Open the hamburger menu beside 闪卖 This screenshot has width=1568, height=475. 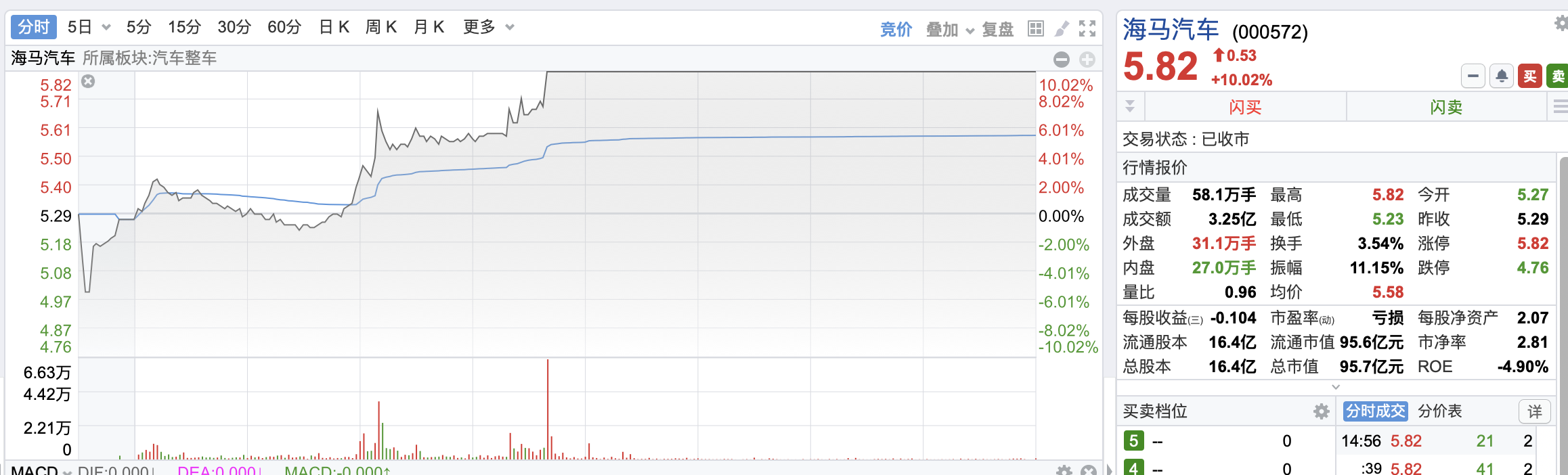[x=1560, y=107]
